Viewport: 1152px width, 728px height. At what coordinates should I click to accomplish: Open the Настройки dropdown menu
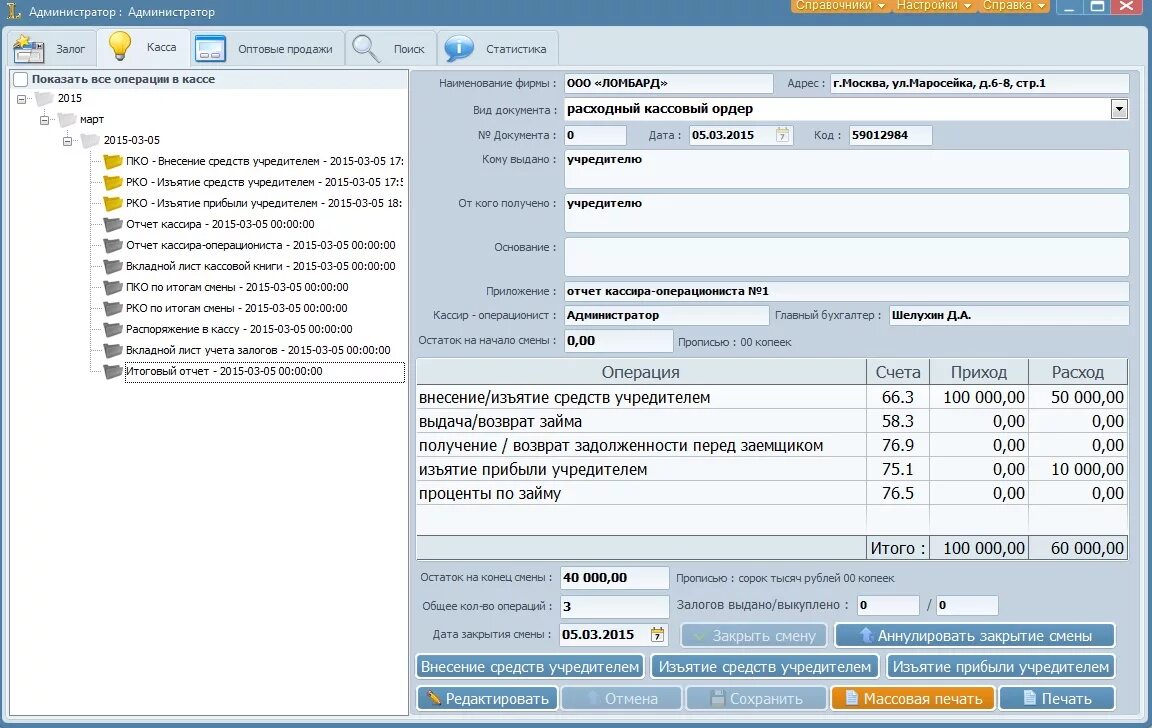(933, 6)
